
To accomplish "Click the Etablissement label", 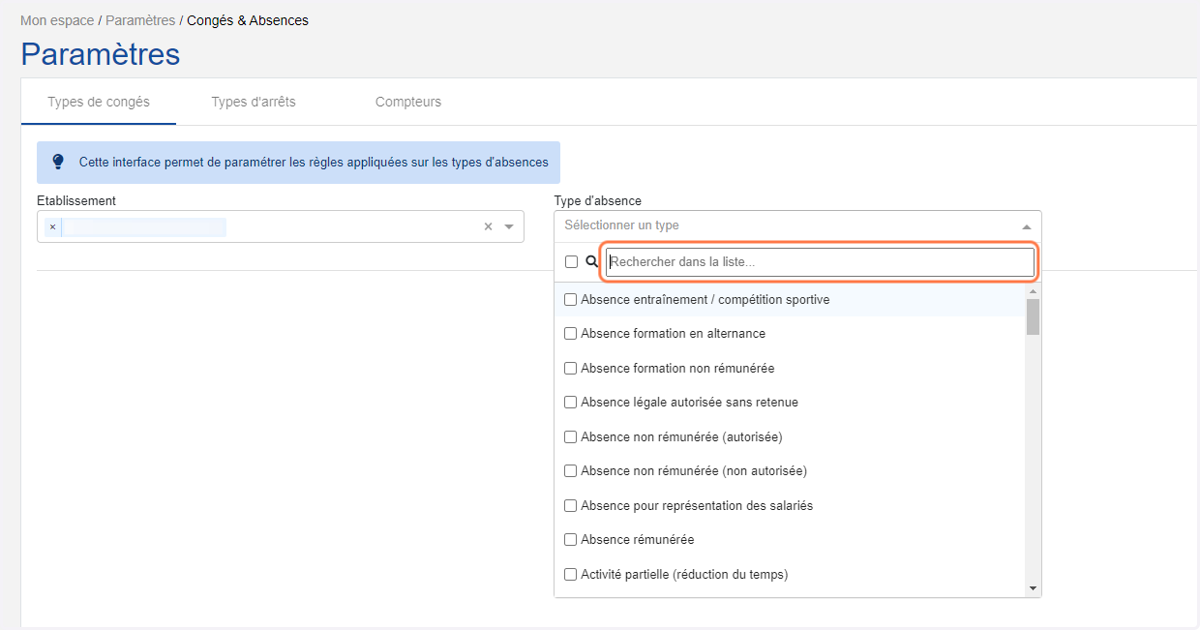I will (76, 201).
